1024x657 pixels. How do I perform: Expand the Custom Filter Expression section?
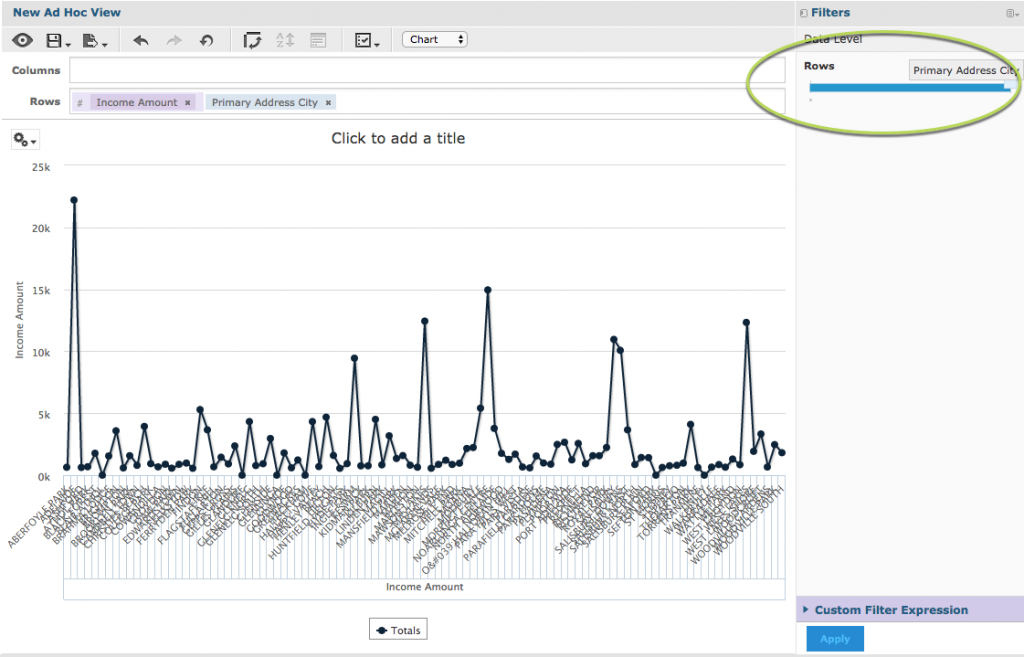[x=890, y=610]
